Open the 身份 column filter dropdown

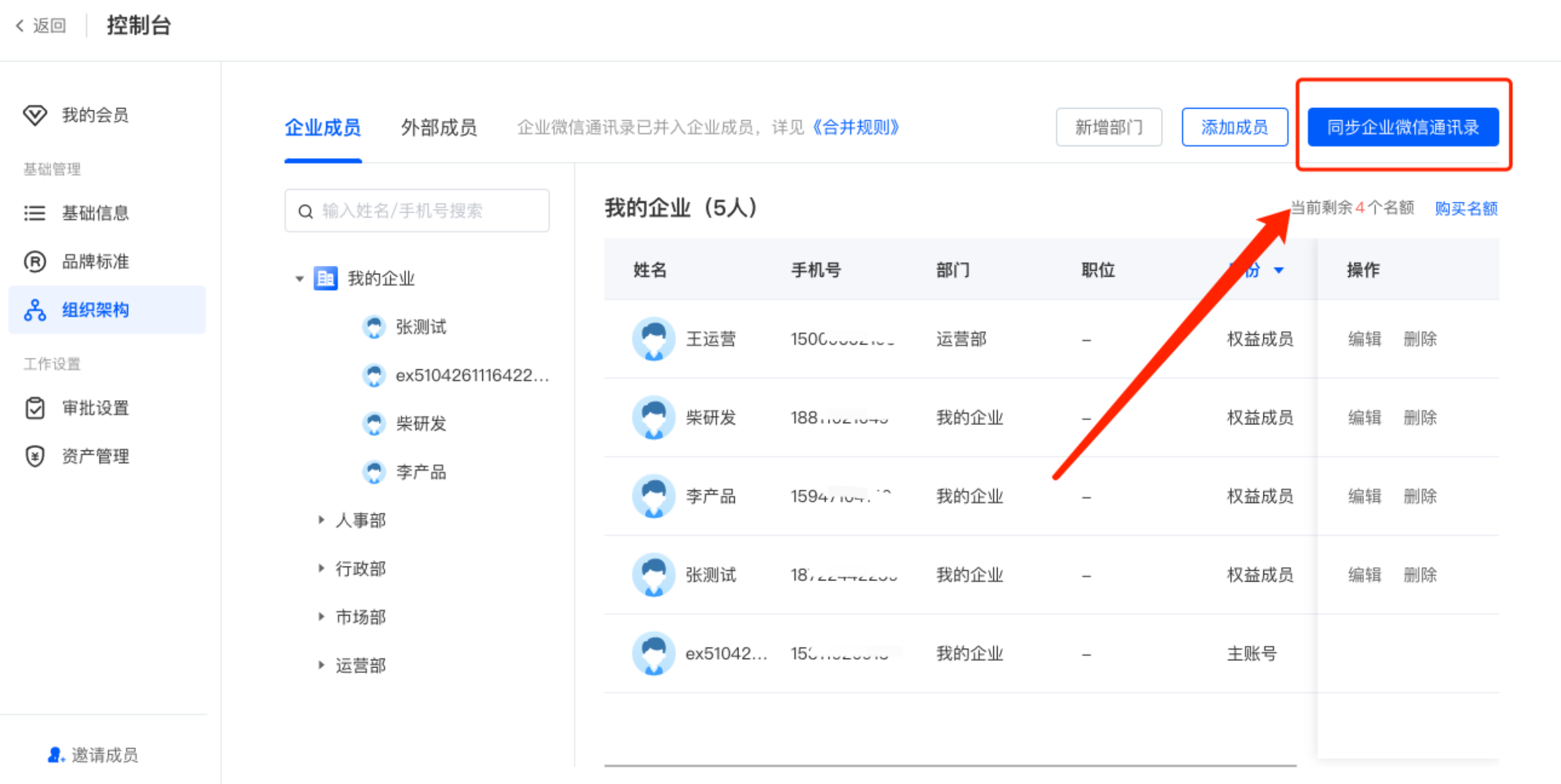coord(1279,270)
